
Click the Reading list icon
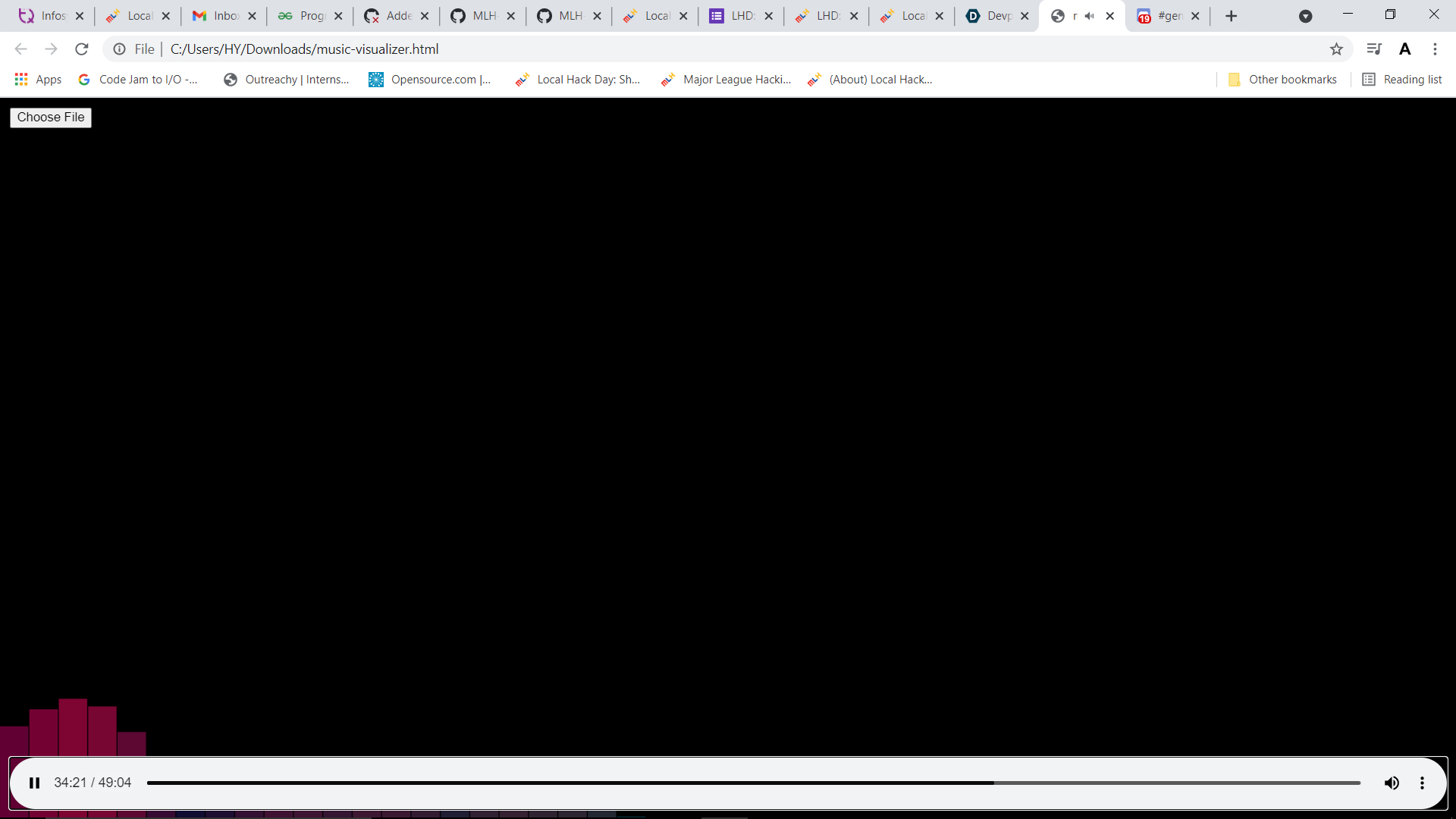coord(1370,79)
